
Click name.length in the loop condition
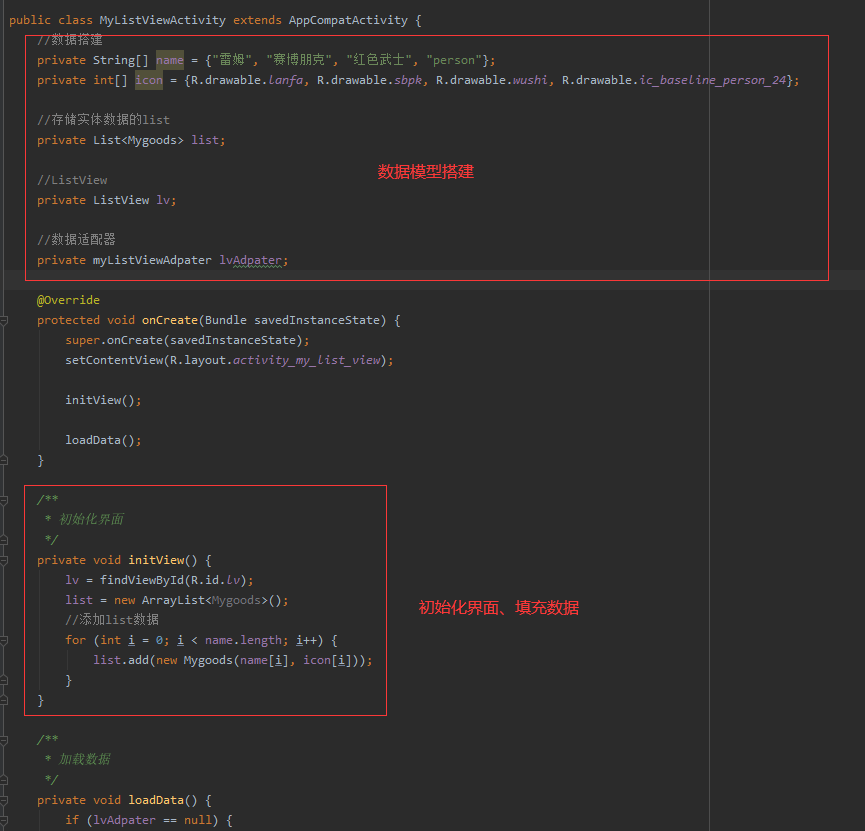[243, 640]
